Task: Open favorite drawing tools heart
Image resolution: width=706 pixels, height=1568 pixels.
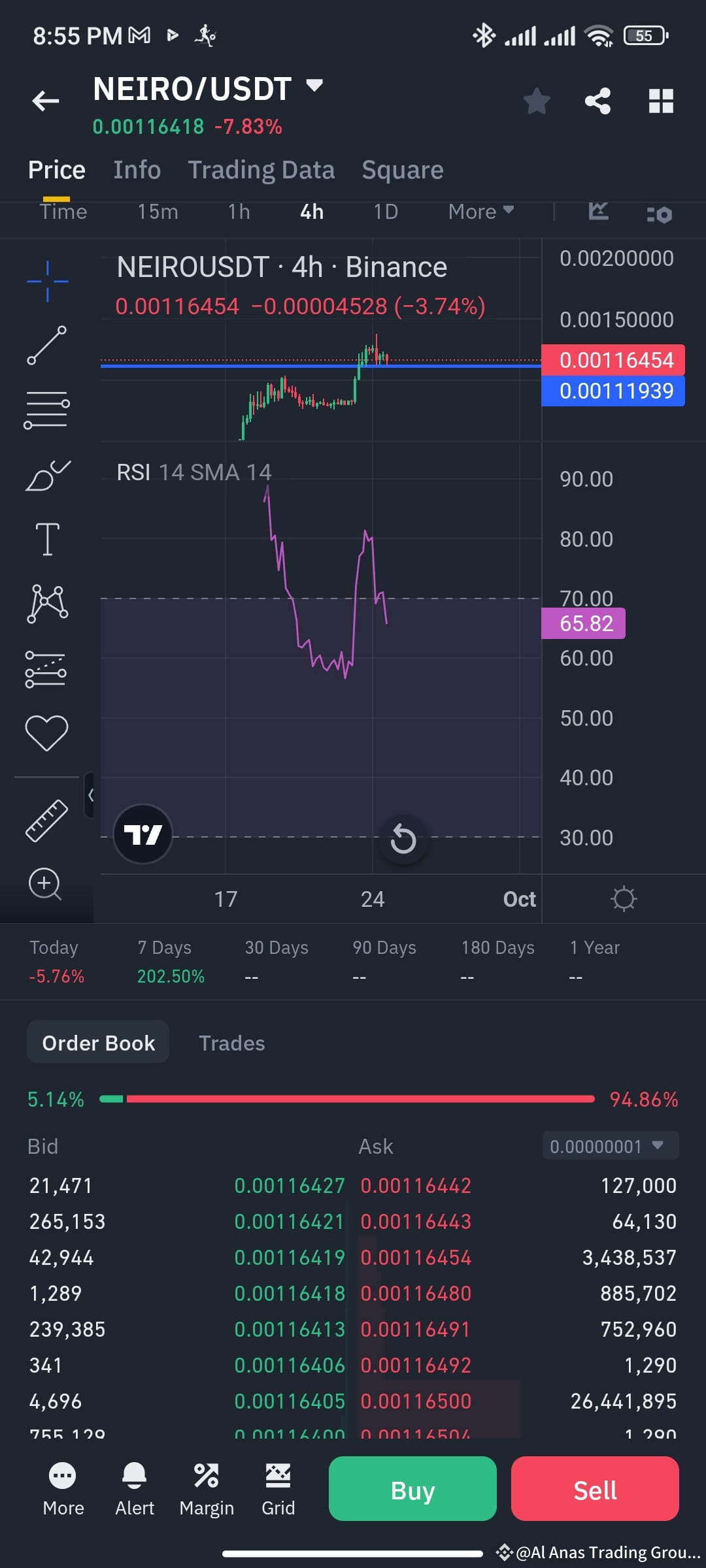Action: tap(46, 732)
